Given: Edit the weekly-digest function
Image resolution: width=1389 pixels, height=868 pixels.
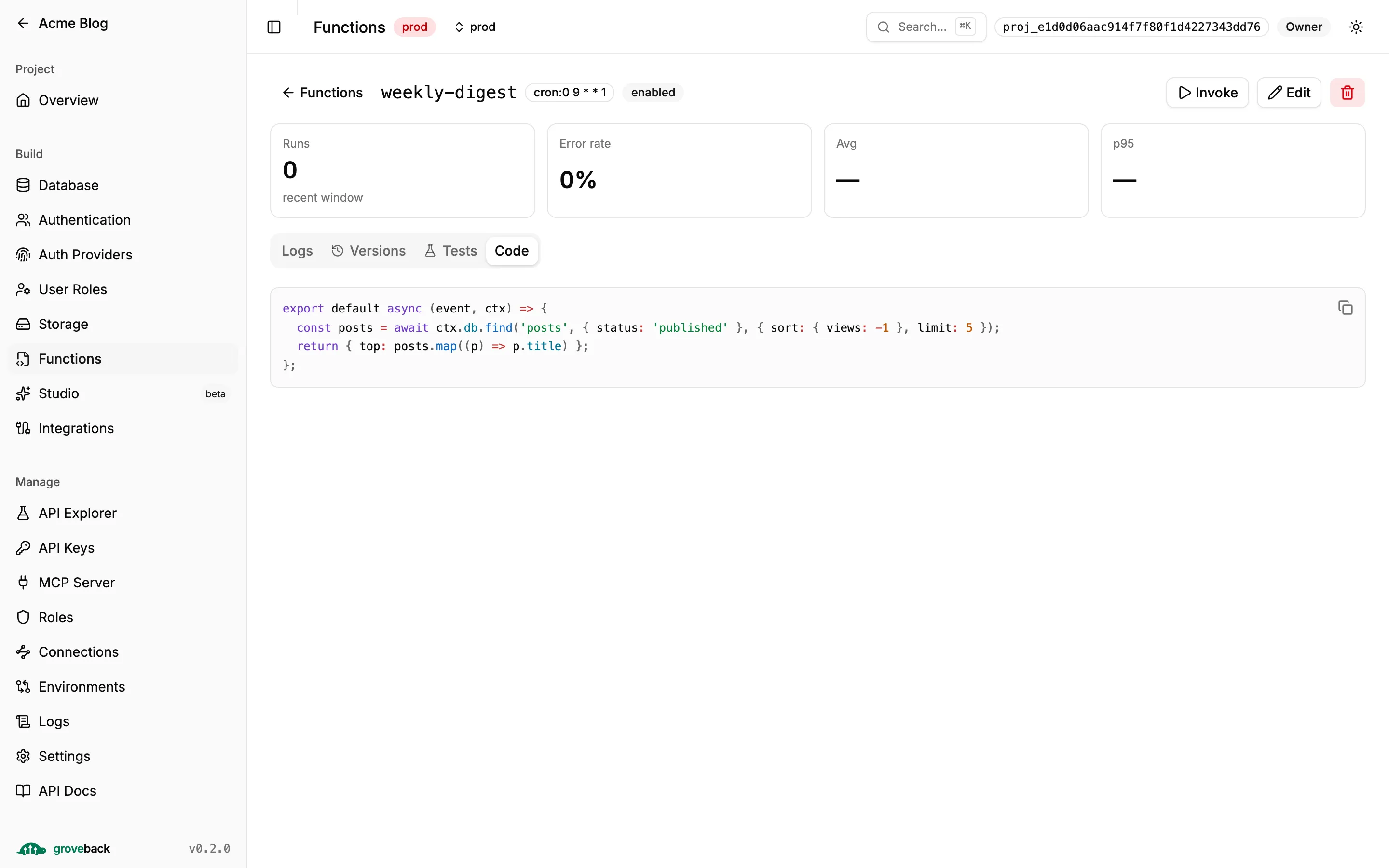Looking at the screenshot, I should point(1289,93).
